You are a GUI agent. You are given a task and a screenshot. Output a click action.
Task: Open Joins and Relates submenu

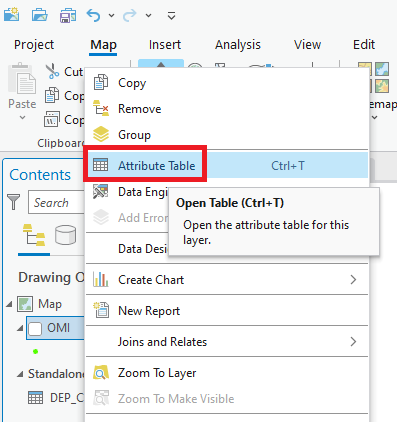(x=227, y=341)
